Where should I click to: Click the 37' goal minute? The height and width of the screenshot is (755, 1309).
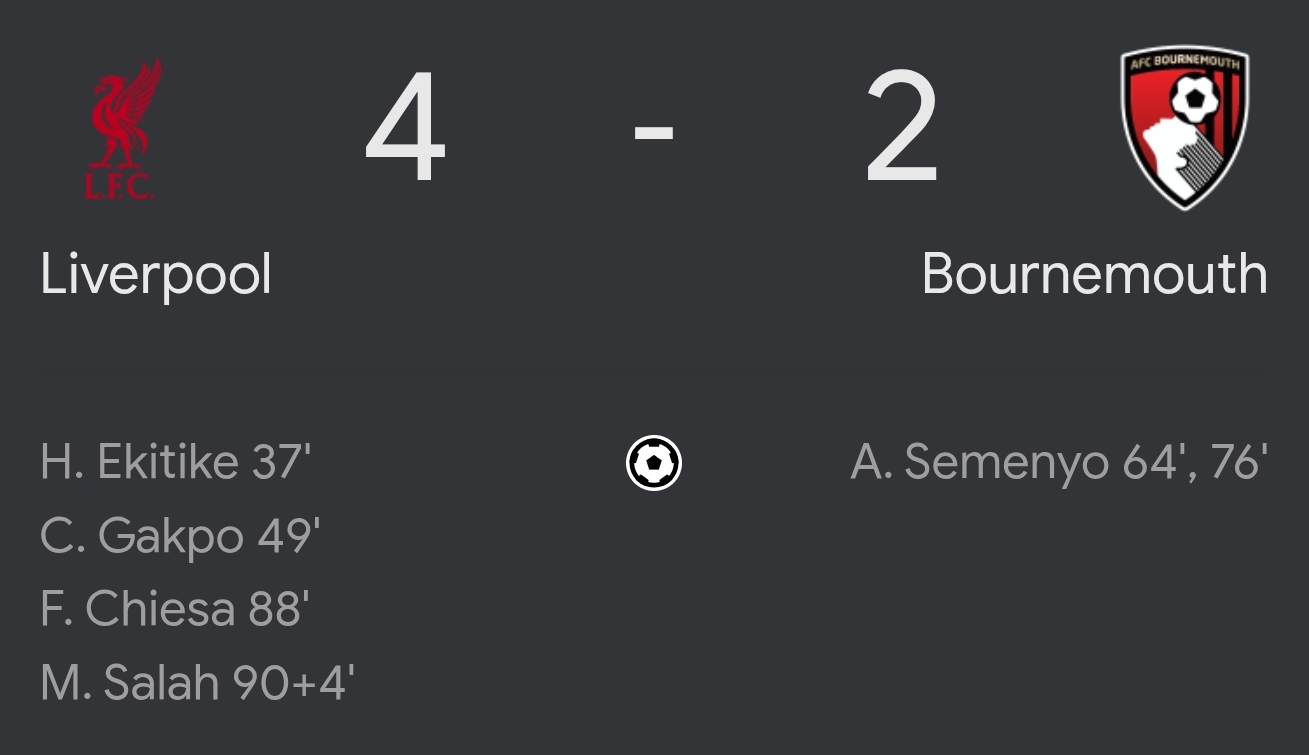tap(280, 463)
